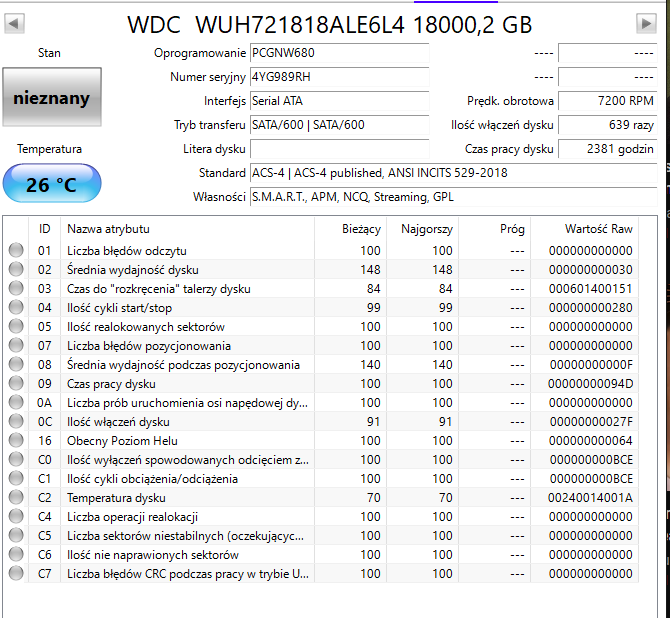Image resolution: width=670 pixels, height=618 pixels.
Task: Click status circle for attribute C6
Action: point(16,554)
